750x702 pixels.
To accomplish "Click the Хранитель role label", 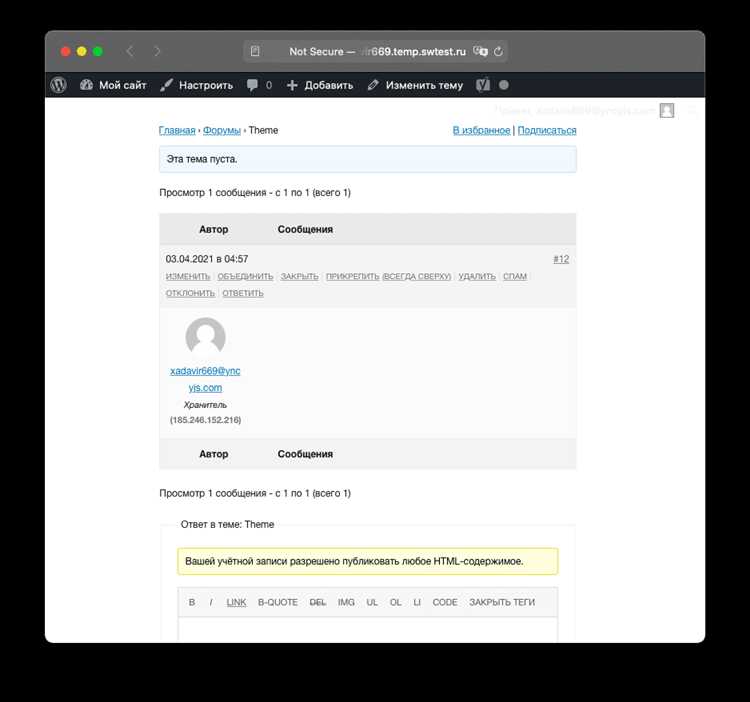I will 205,405.
